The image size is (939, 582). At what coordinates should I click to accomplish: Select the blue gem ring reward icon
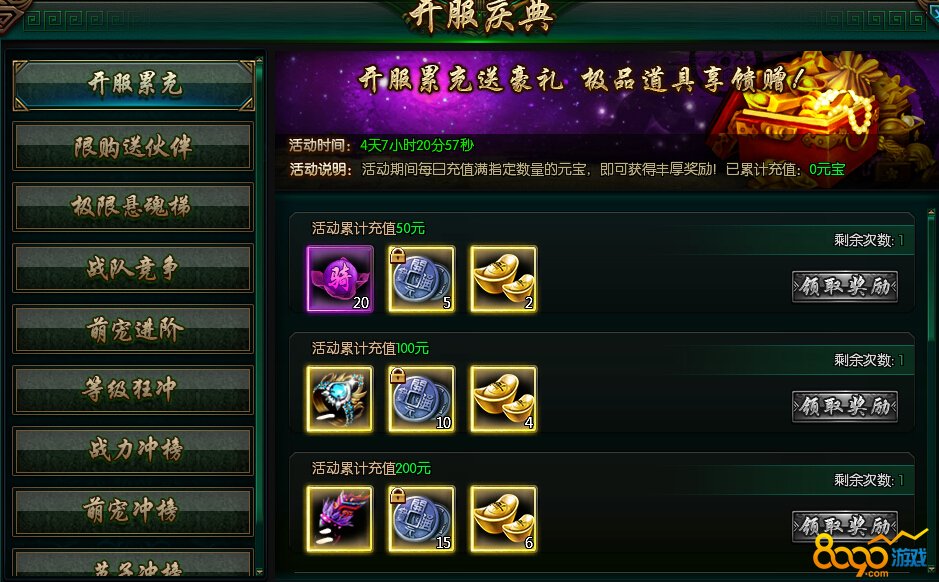click(x=340, y=399)
